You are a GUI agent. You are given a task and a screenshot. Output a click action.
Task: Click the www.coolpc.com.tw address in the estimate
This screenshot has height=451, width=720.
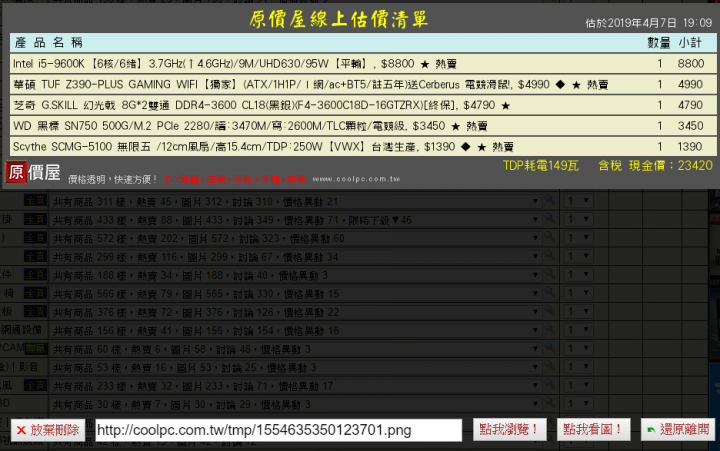coord(356,179)
